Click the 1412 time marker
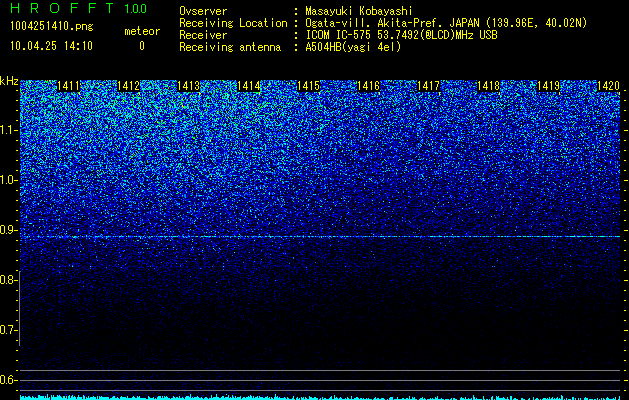This screenshot has width=629, height=400. point(128,86)
